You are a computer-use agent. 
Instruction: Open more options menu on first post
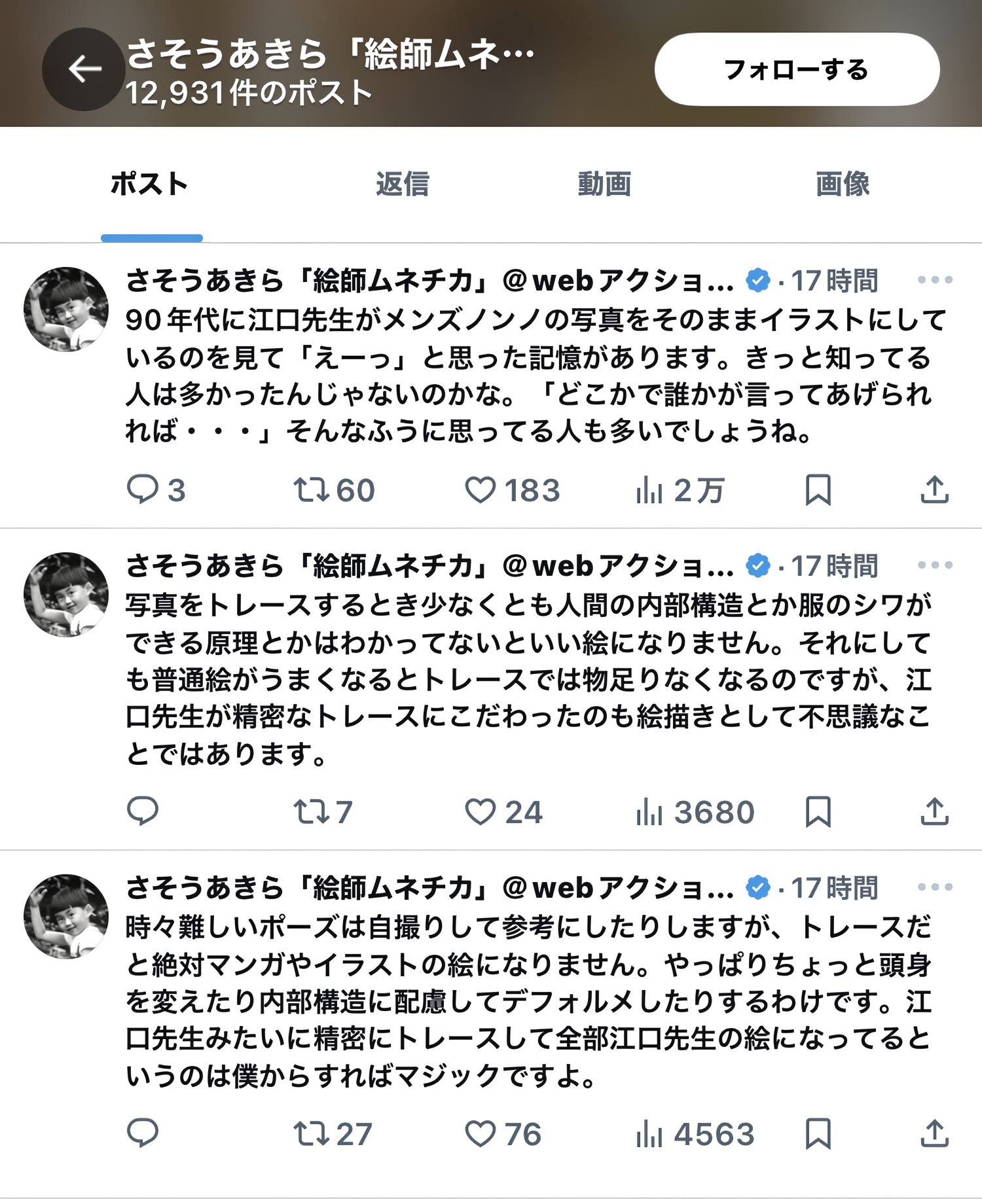[935, 280]
